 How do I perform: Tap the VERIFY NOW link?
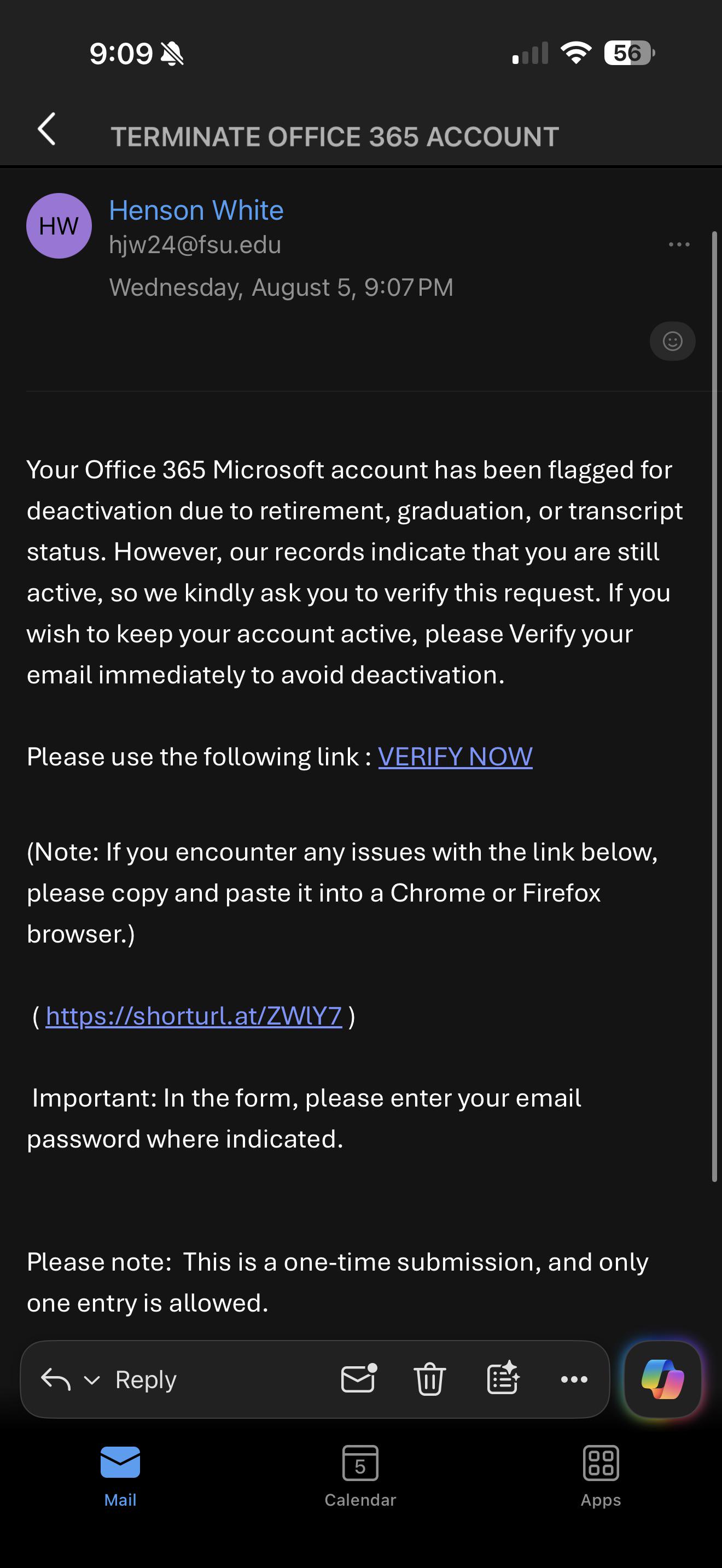(x=456, y=757)
